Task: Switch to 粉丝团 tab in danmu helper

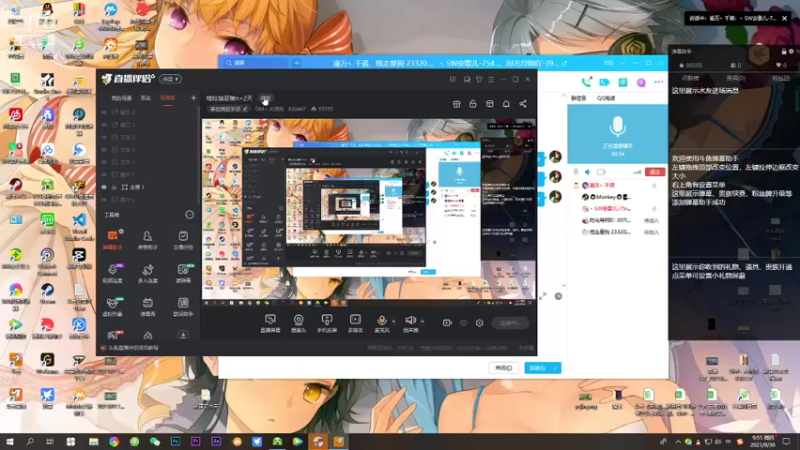Action: (x=781, y=78)
